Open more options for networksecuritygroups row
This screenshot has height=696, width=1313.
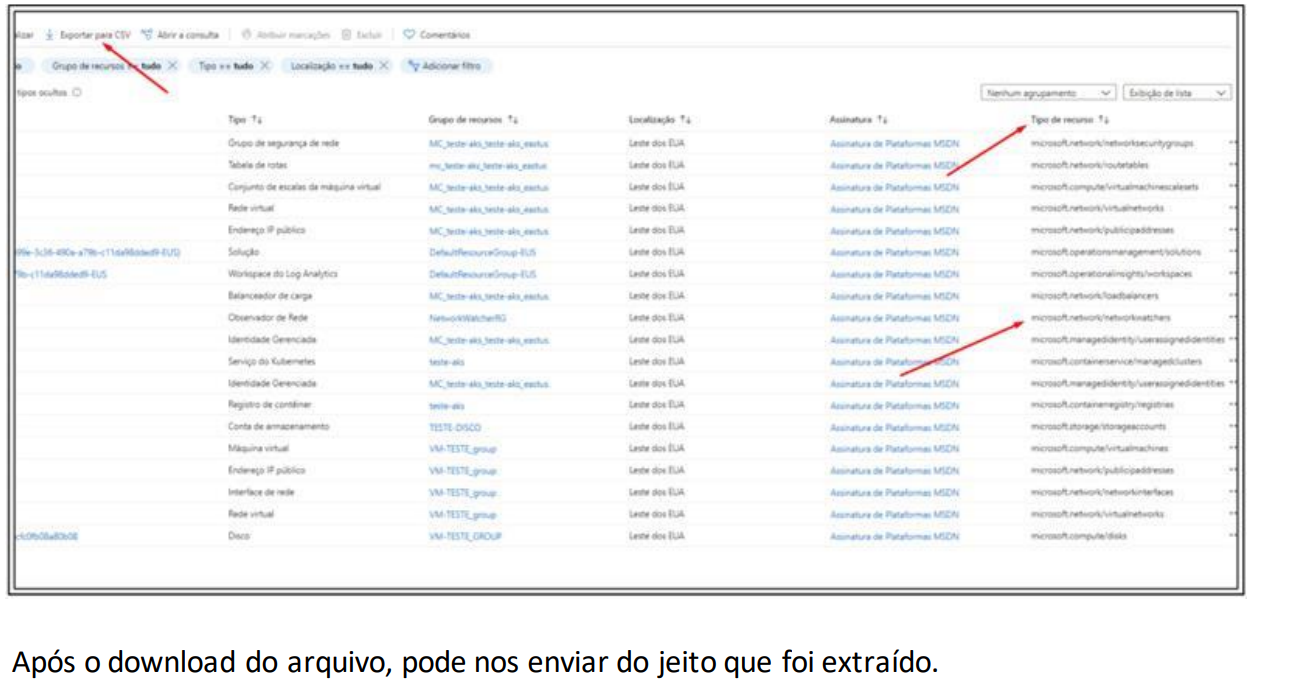1233,143
